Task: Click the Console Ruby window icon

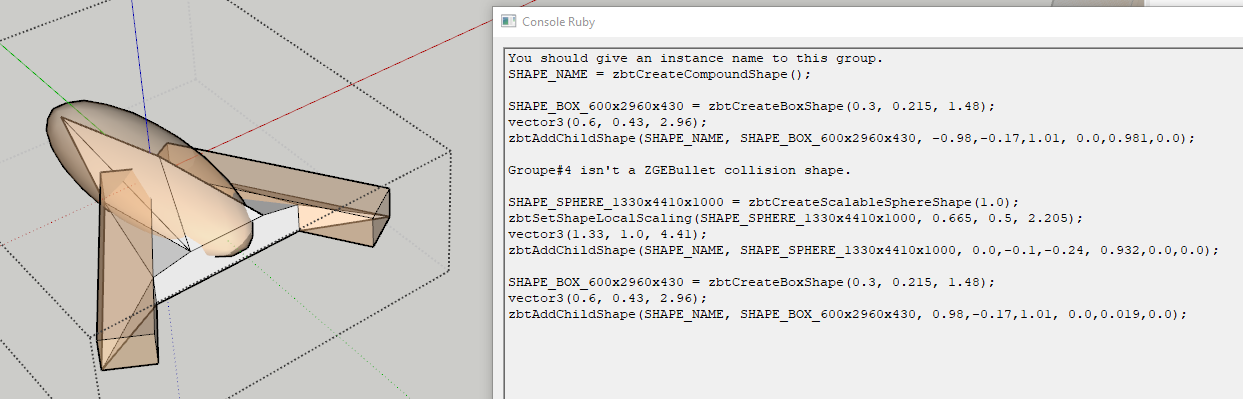Action: click(509, 20)
